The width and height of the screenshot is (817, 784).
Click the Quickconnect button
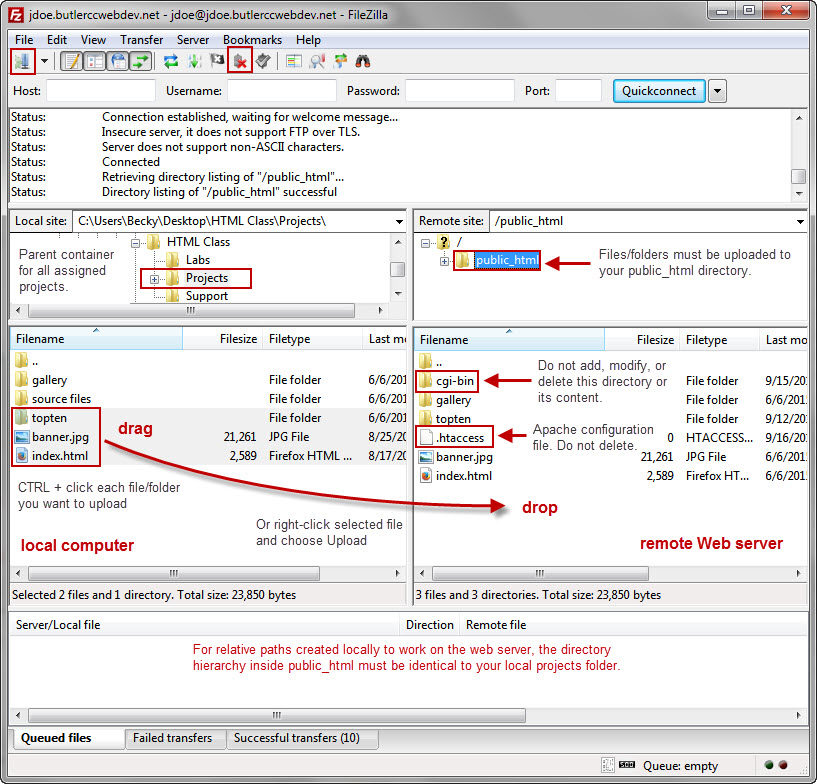click(658, 91)
